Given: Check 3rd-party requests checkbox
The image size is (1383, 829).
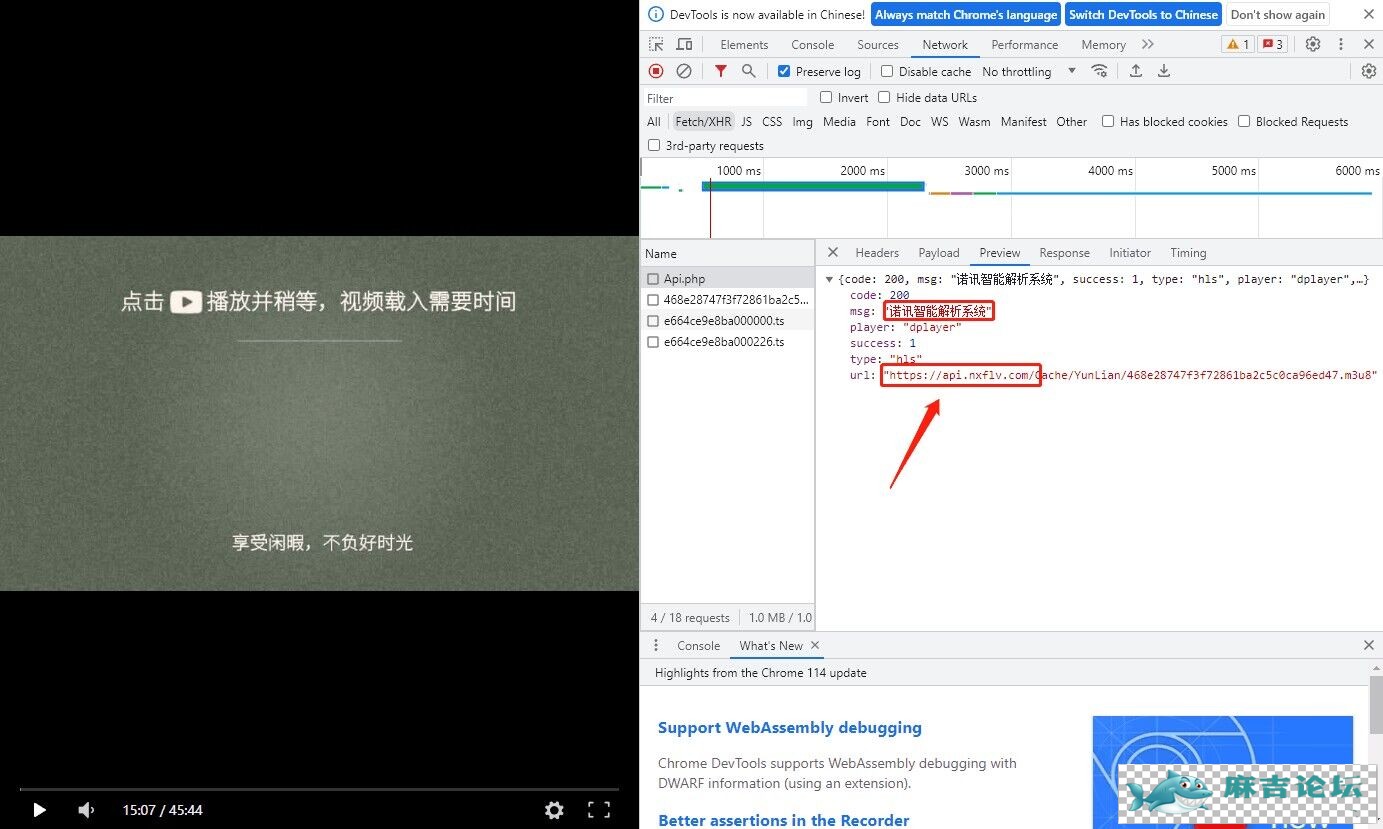Looking at the screenshot, I should tap(654, 145).
